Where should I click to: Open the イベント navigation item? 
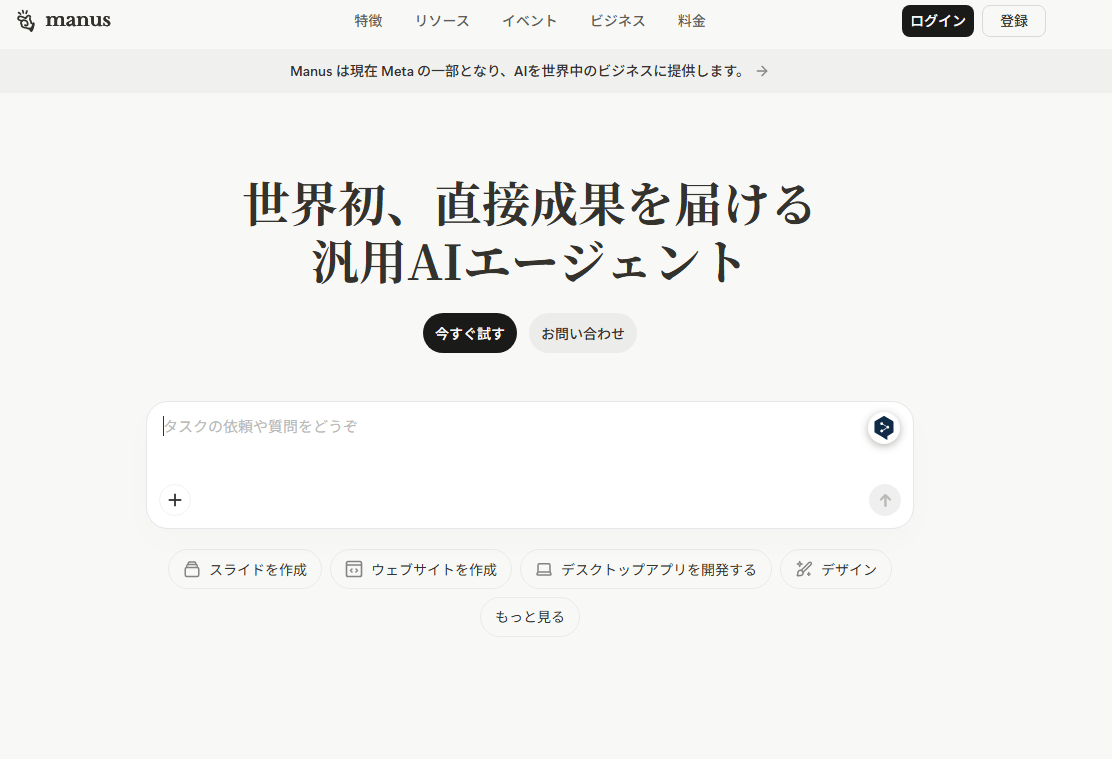pyautogui.click(x=529, y=21)
